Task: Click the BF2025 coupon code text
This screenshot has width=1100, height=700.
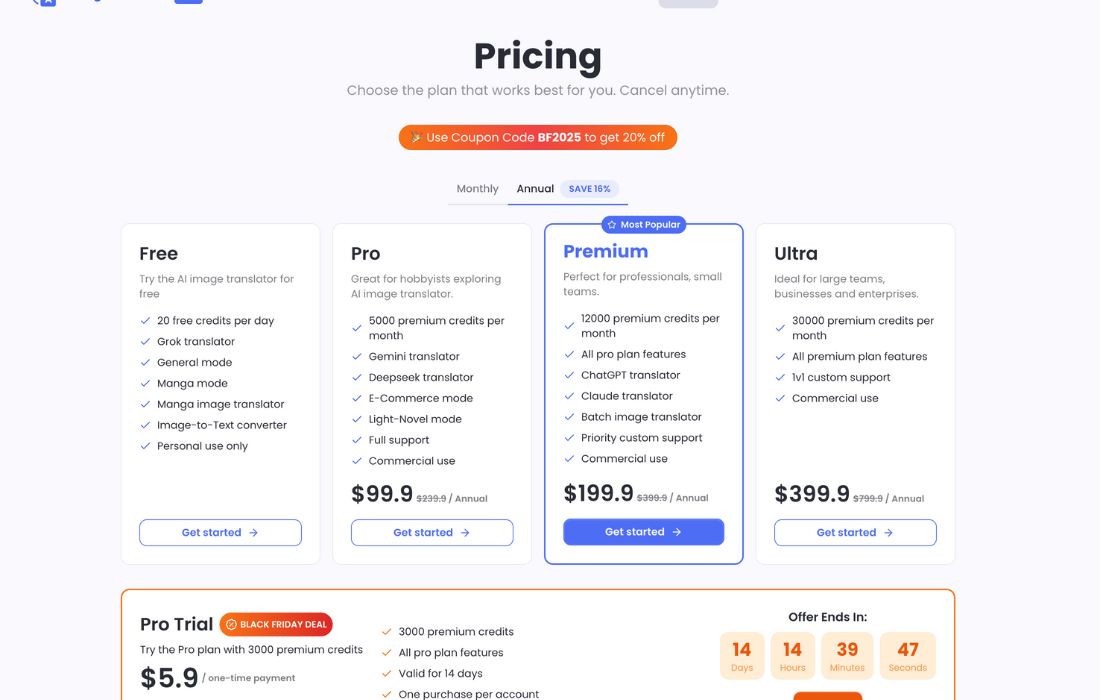Action: click(x=559, y=138)
